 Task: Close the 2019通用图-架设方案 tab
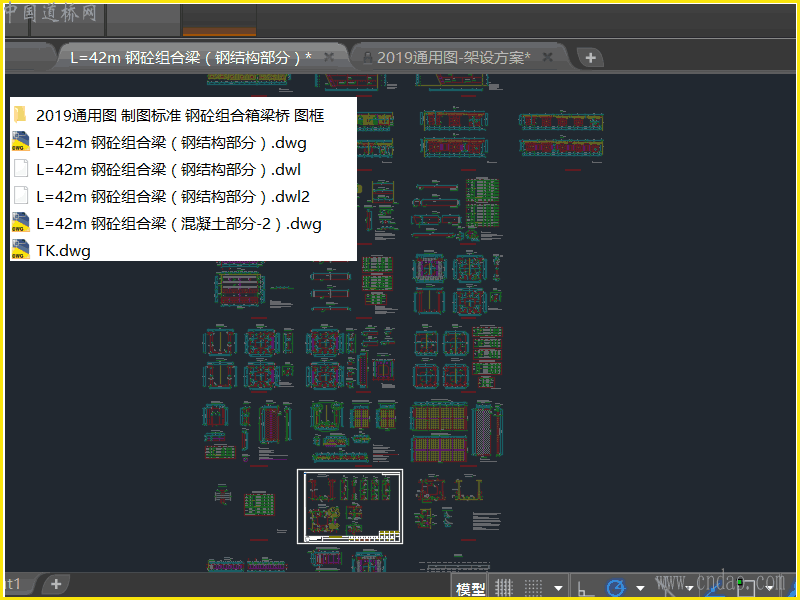coord(547,57)
